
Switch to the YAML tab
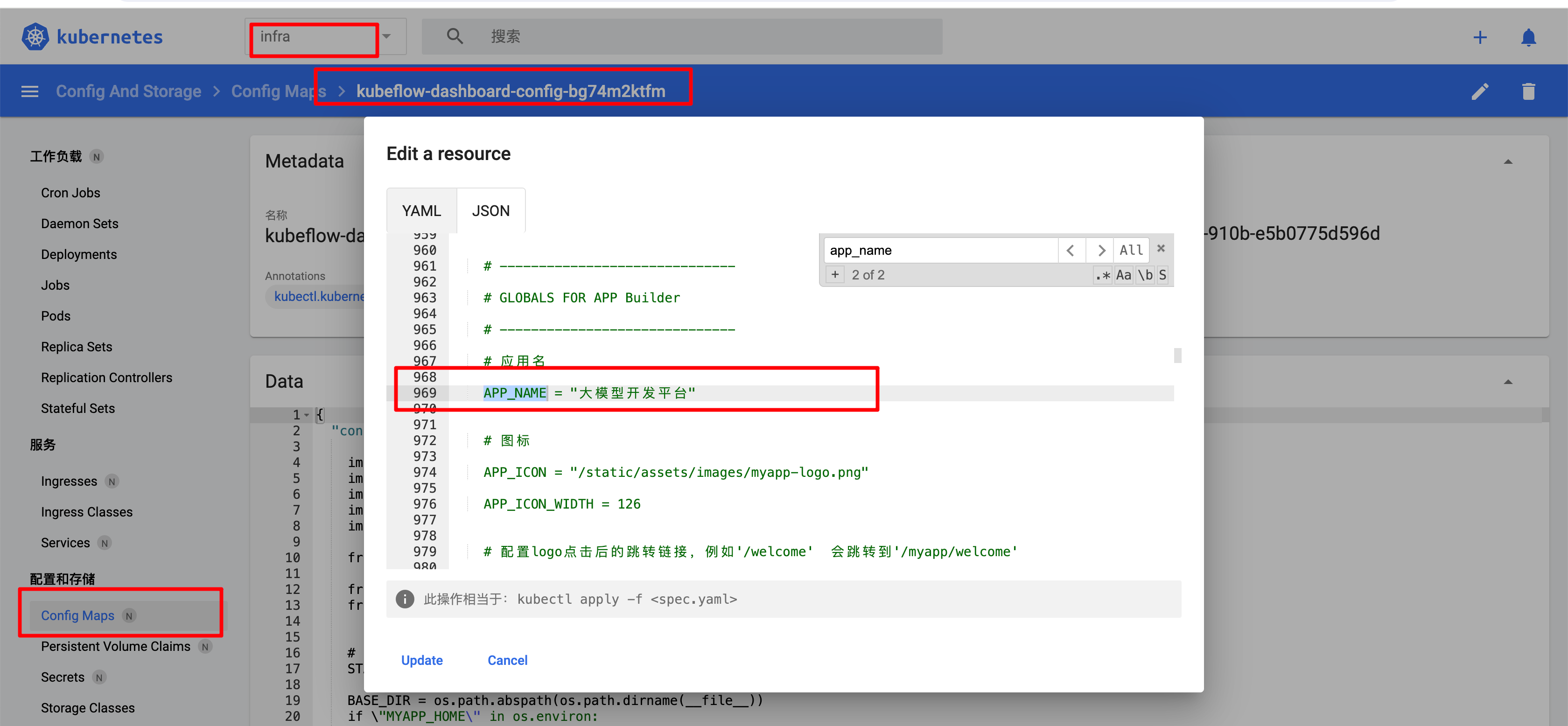tap(421, 210)
